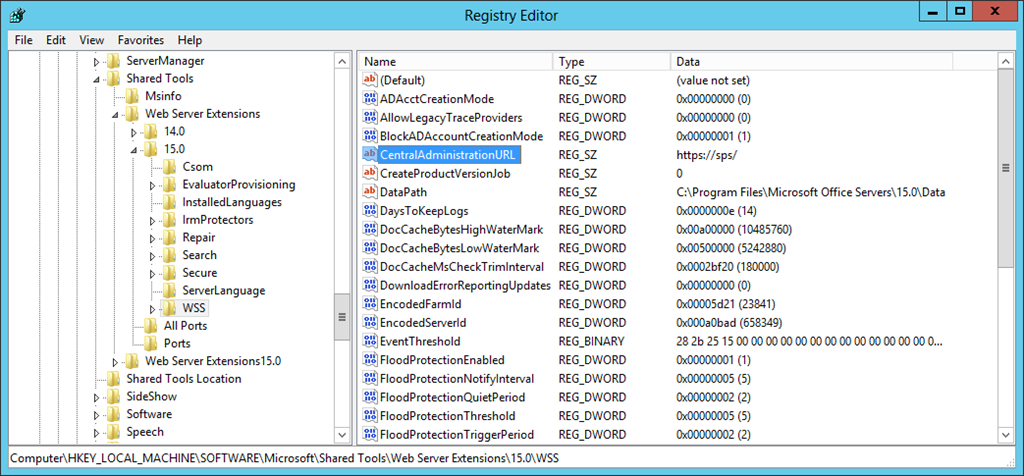Screen dimensions: 1024x476
Task: Select the Shared Tools tree item
Action: tap(160, 78)
